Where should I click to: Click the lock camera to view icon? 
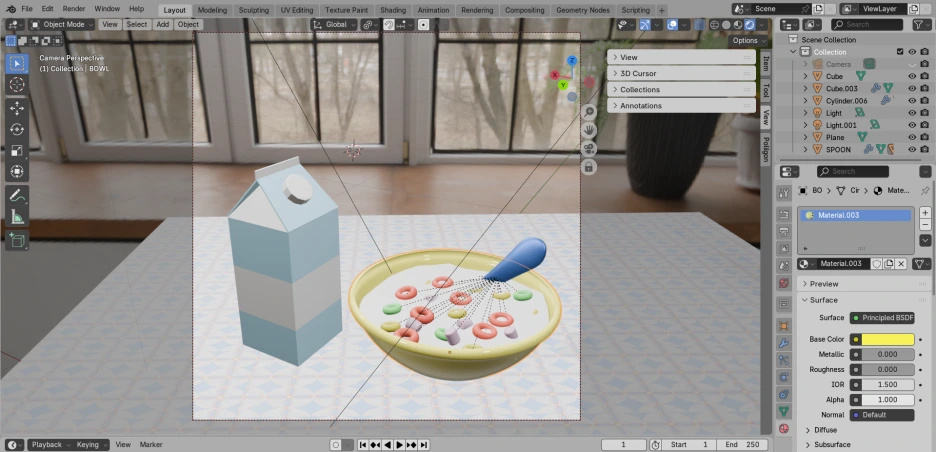(589, 167)
